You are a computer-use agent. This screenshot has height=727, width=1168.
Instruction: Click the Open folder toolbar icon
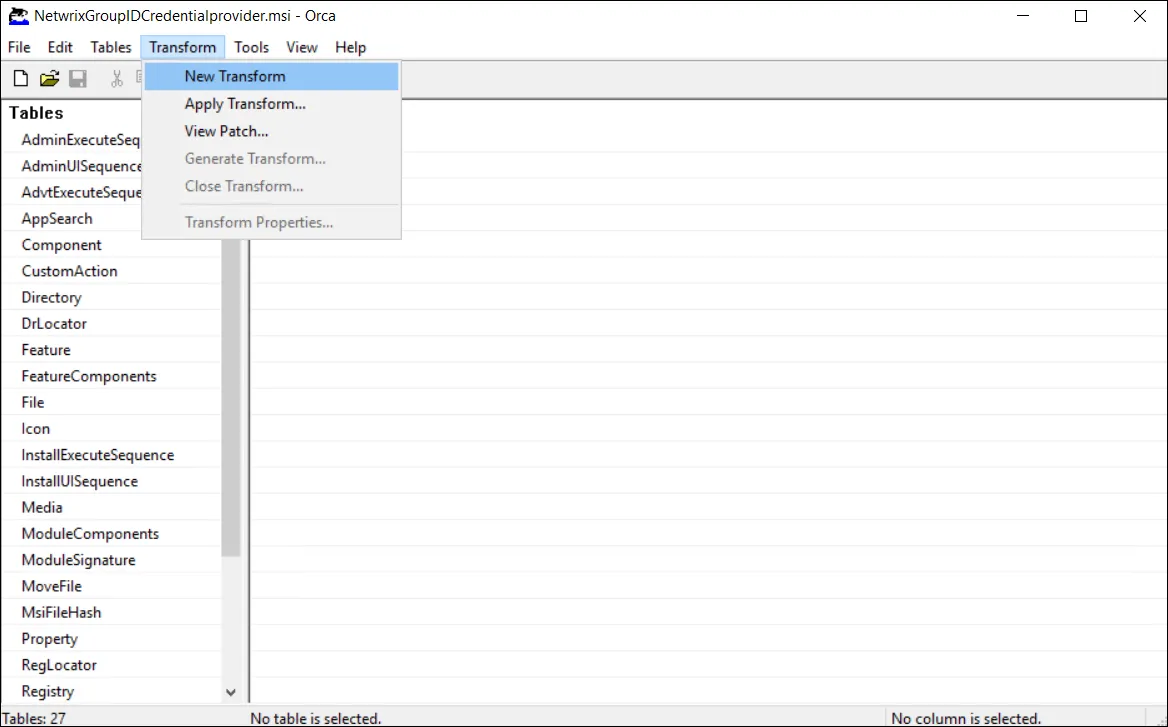[x=49, y=78]
